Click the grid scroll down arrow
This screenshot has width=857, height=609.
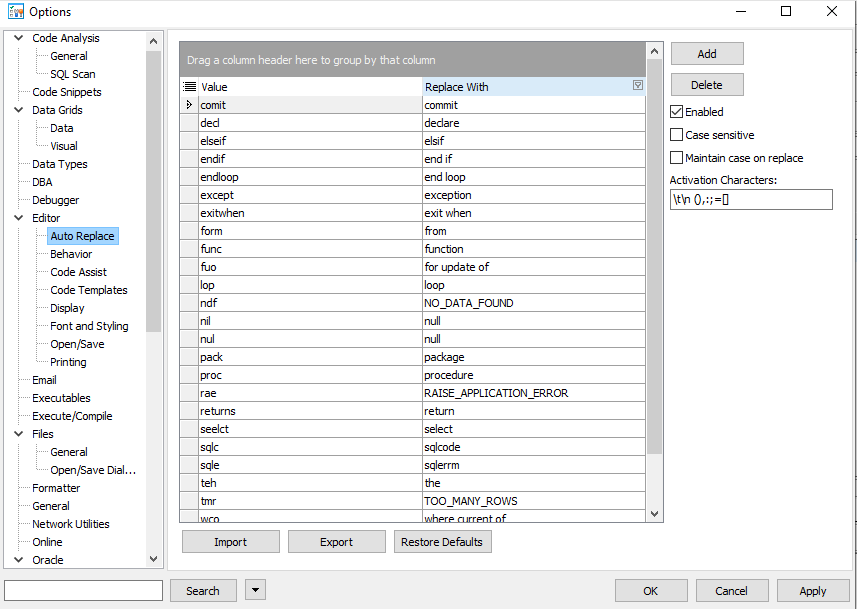click(x=654, y=514)
